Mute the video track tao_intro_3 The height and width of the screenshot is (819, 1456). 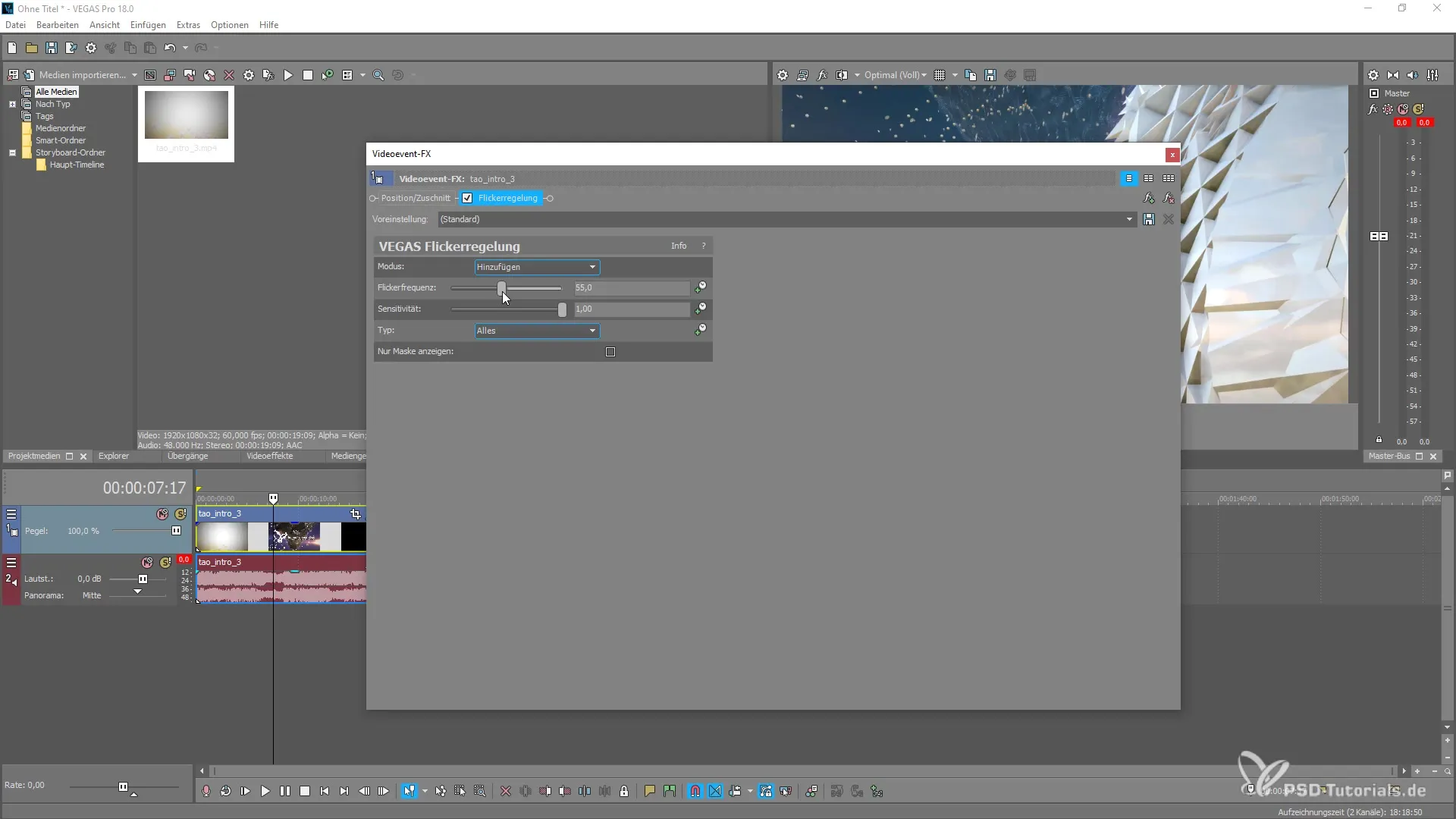pos(162,514)
